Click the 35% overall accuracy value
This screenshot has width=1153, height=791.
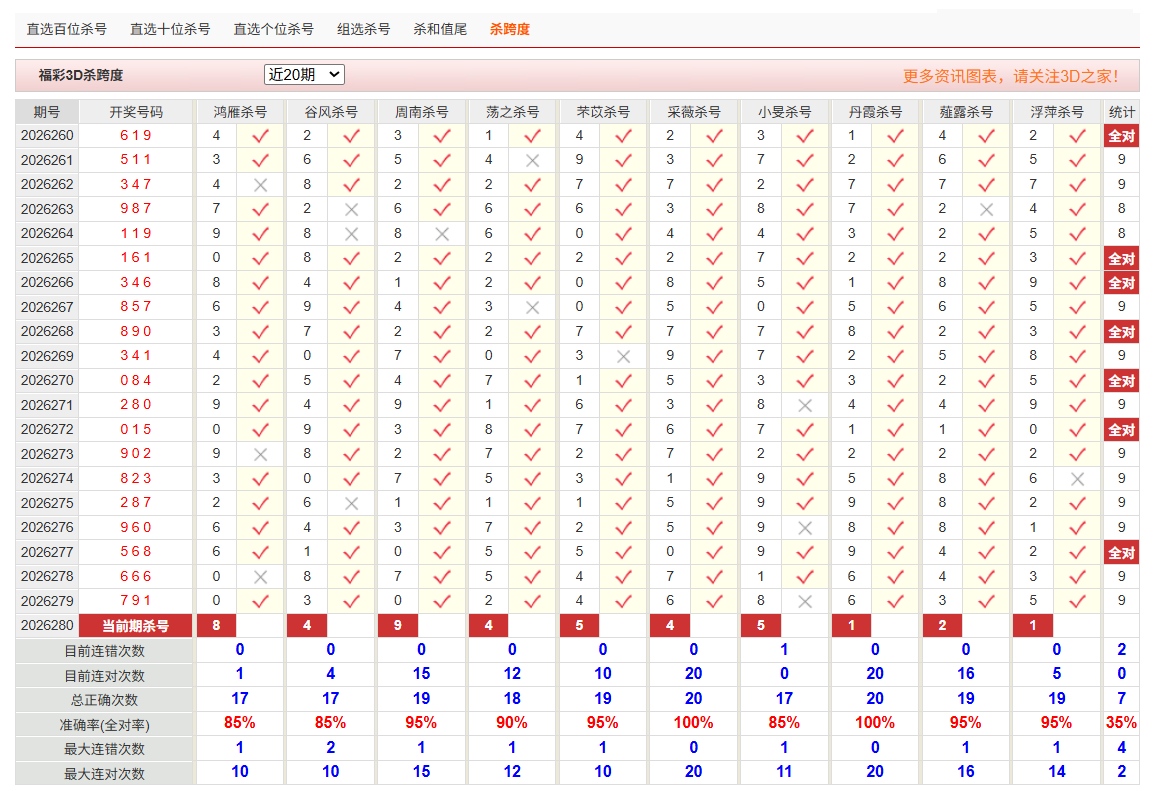click(x=1121, y=723)
